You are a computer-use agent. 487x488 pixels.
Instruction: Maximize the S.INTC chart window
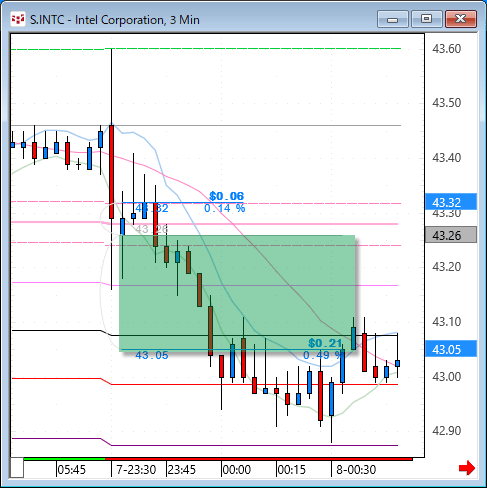coord(427,19)
